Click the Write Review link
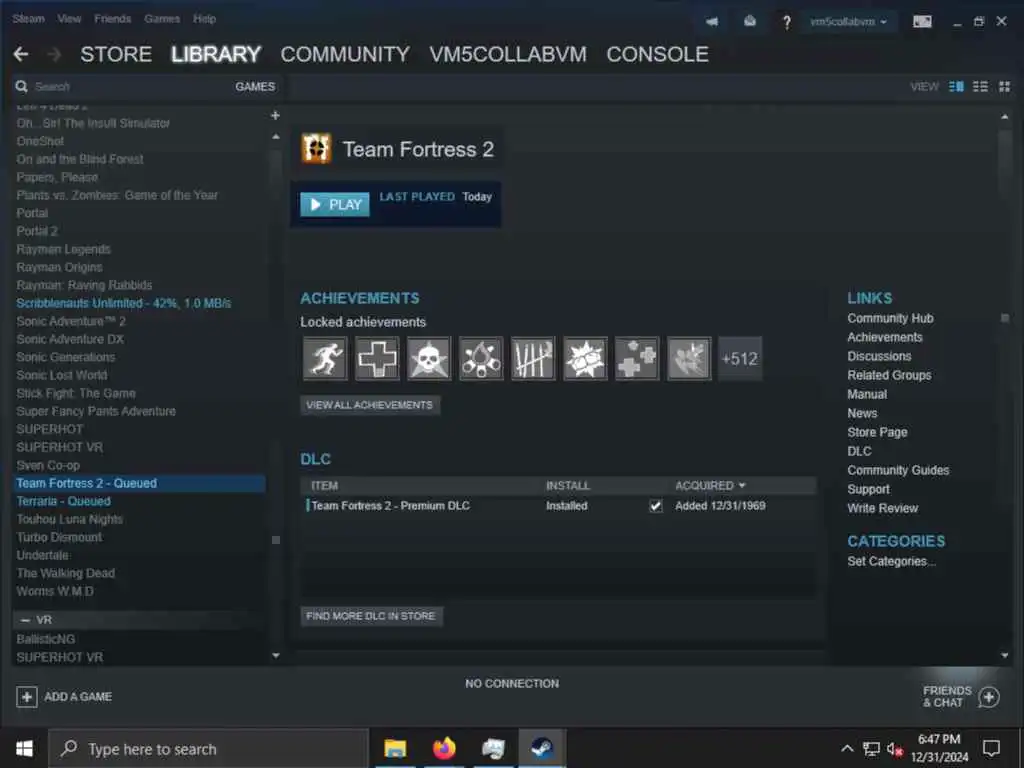 point(882,508)
